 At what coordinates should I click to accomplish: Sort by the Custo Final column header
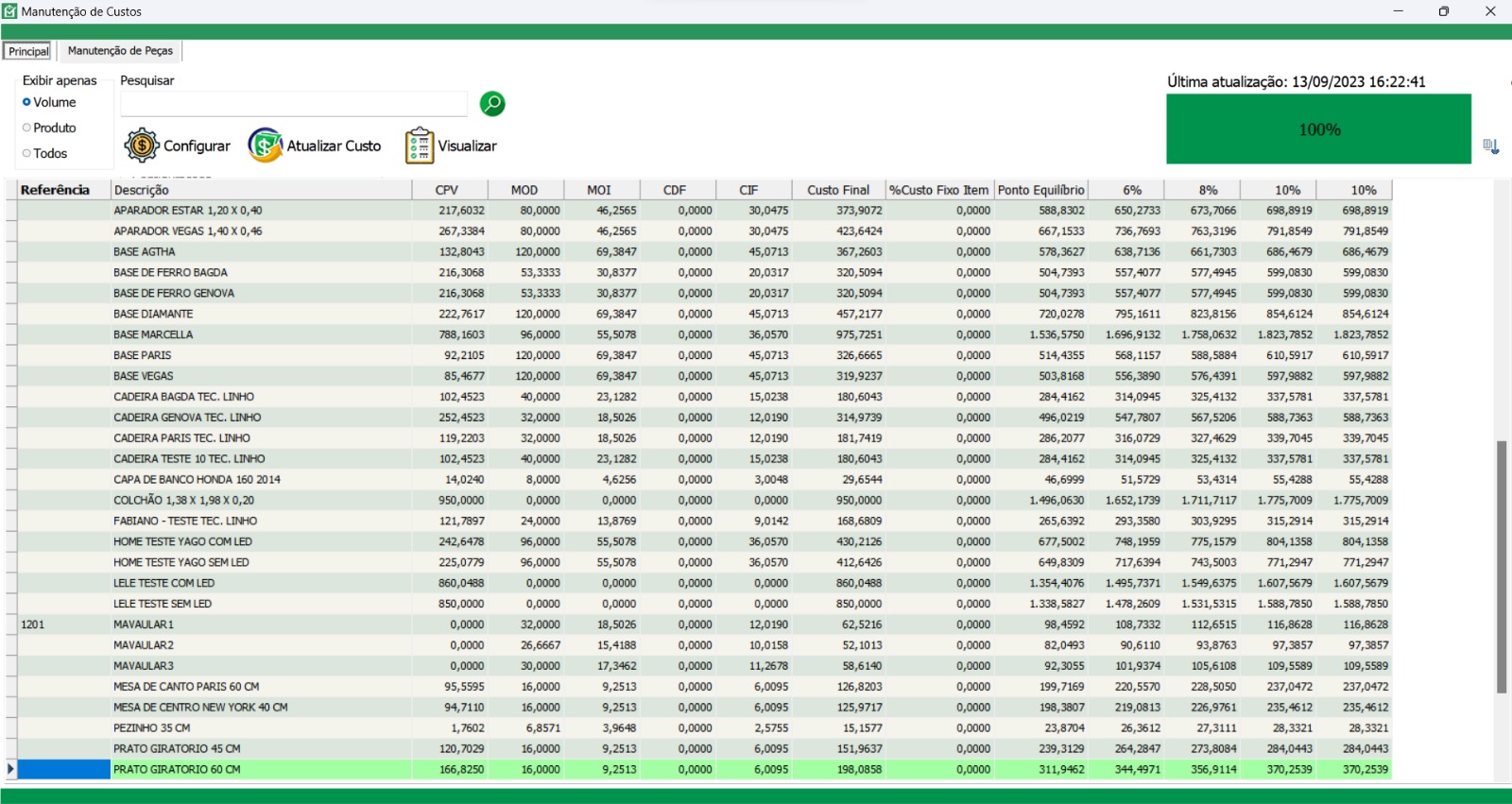click(x=837, y=190)
